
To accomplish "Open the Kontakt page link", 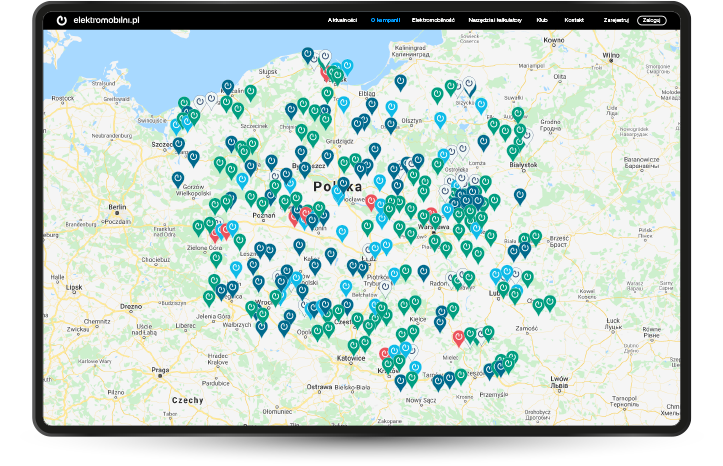I will (x=574, y=19).
